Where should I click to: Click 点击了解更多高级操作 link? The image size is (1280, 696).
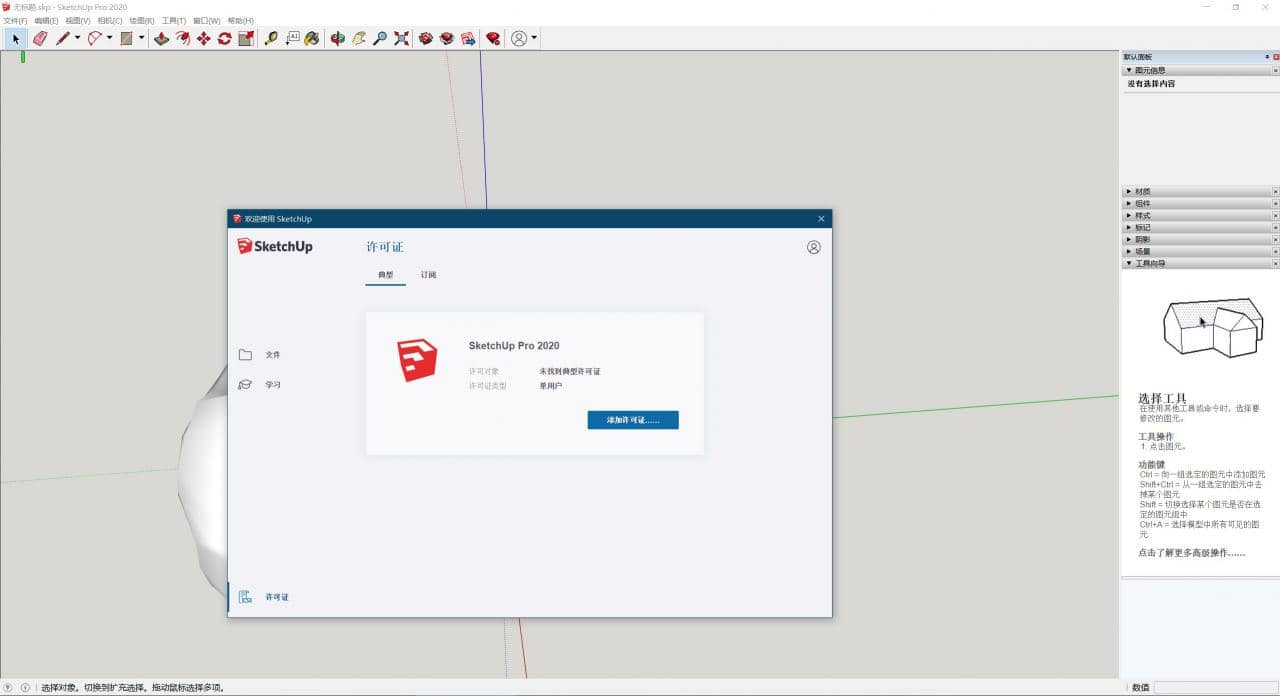(1191, 553)
